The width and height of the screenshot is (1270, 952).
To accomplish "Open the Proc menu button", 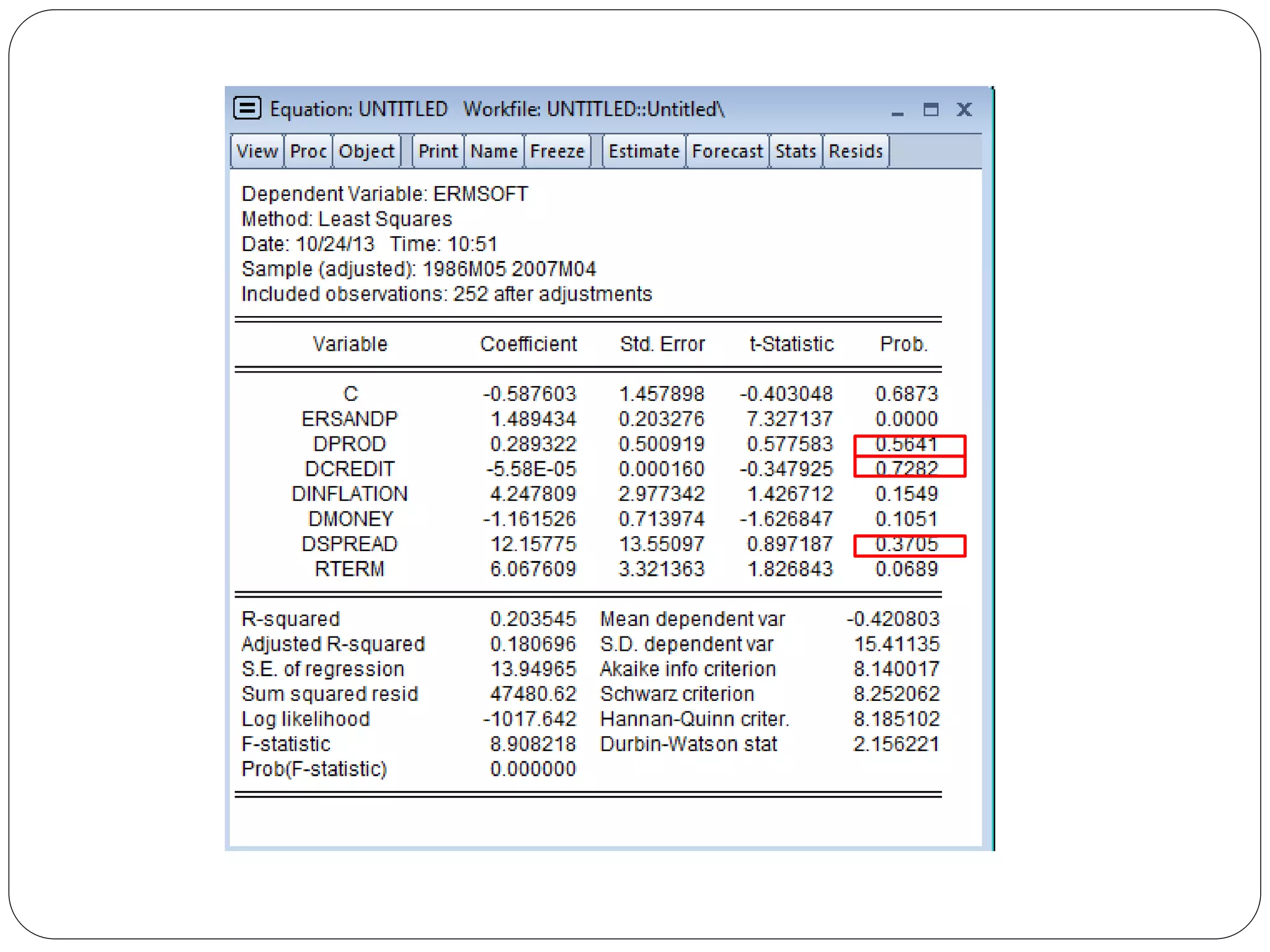I will point(308,151).
